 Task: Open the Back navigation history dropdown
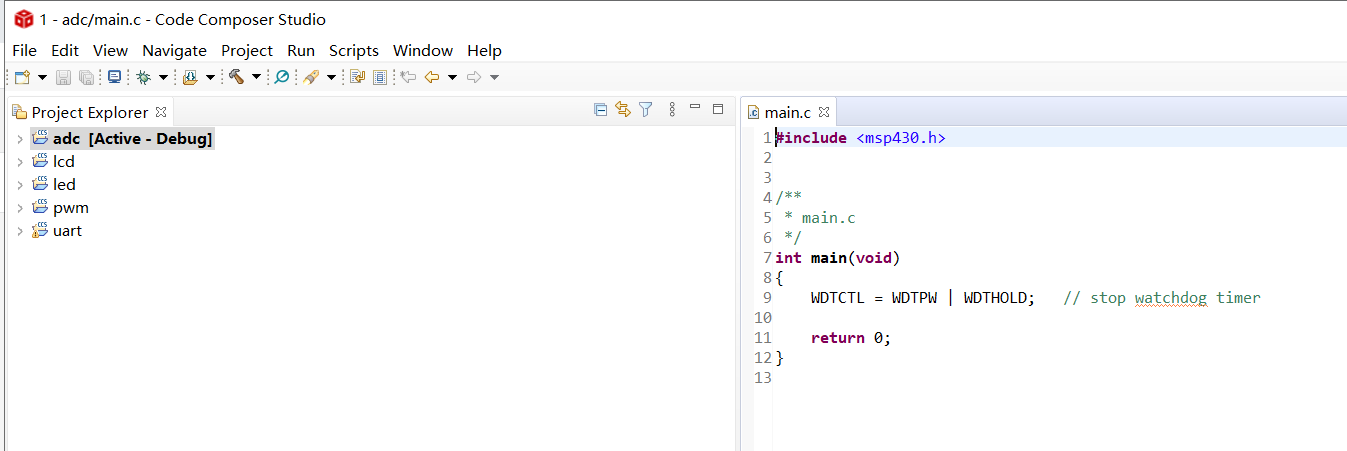pos(452,77)
